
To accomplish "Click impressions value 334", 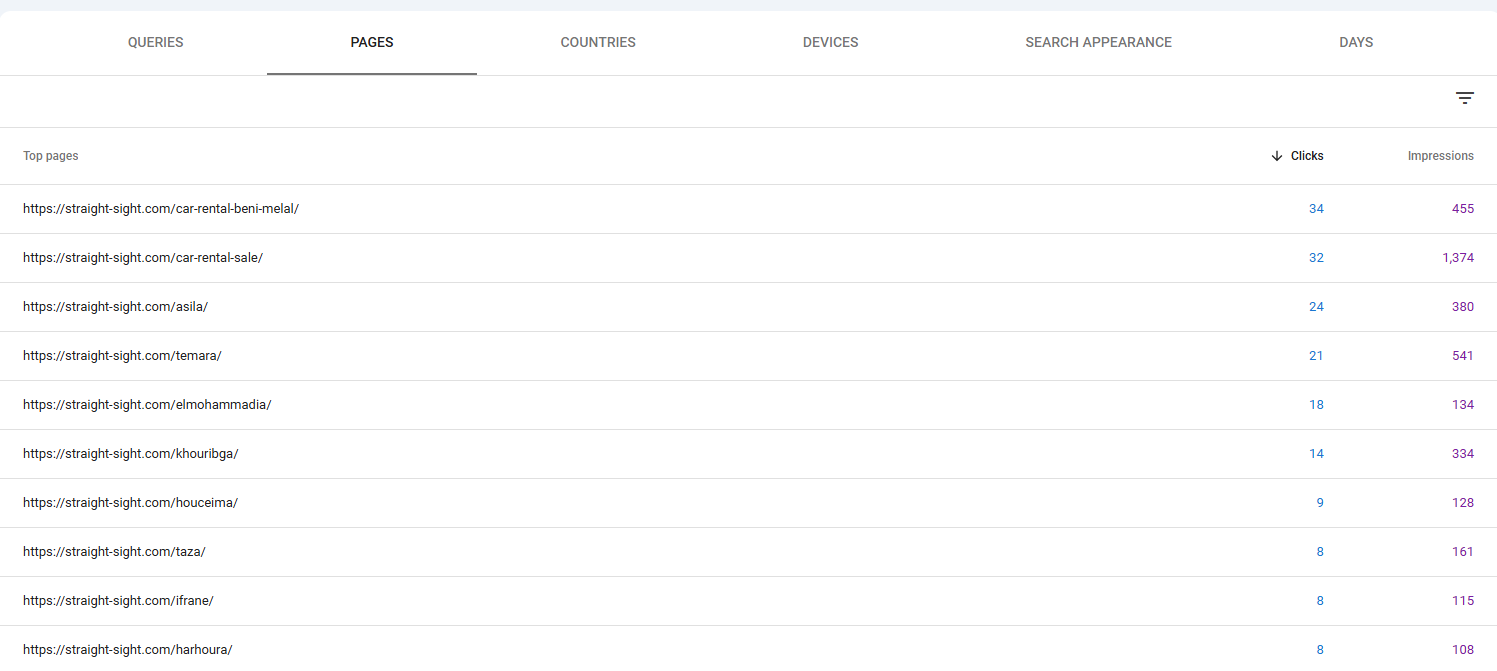I will 1463,454.
